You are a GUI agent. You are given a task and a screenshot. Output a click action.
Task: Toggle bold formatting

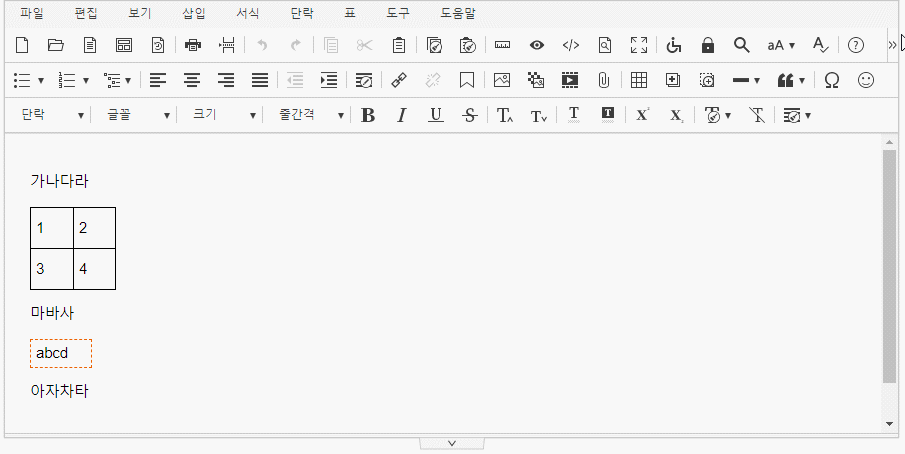(368, 115)
